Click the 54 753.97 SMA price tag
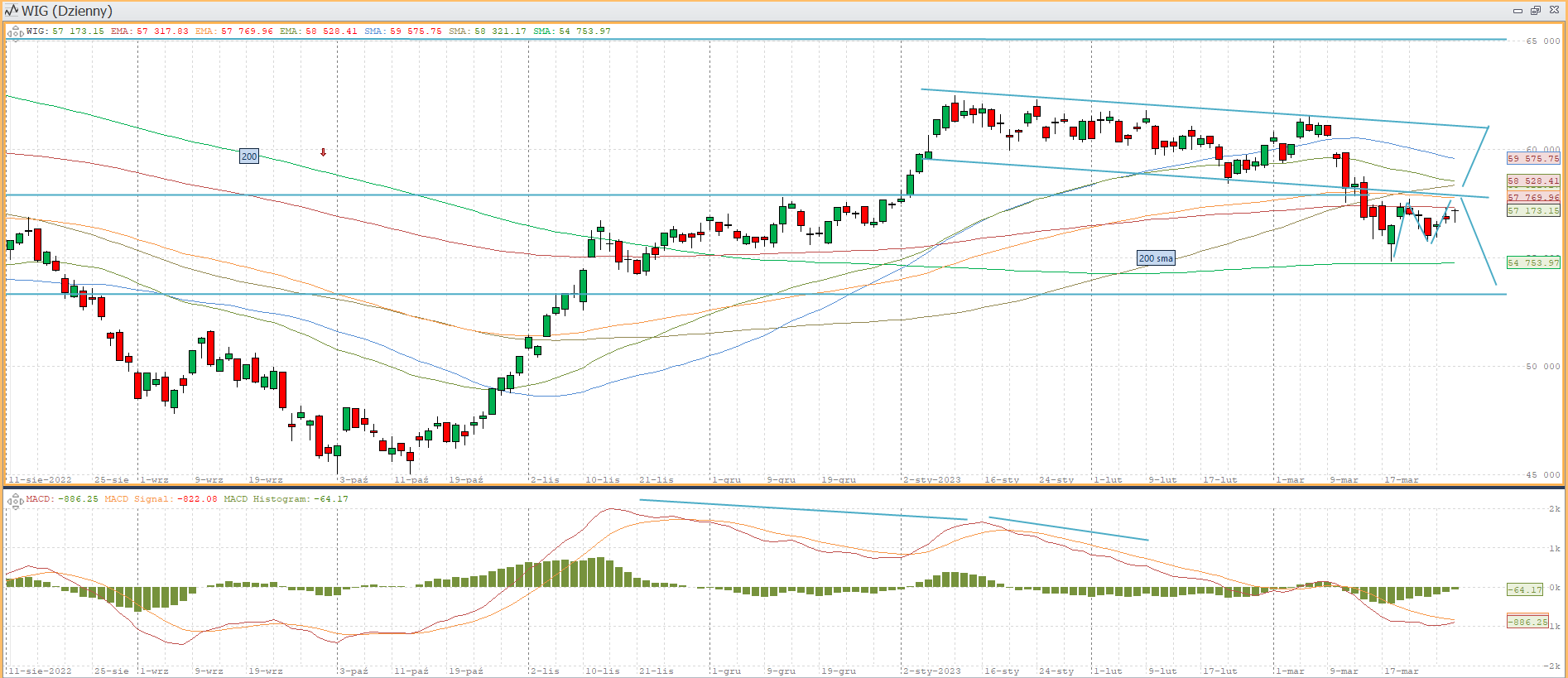Image resolution: width=1568 pixels, height=678 pixels. pos(1533,262)
